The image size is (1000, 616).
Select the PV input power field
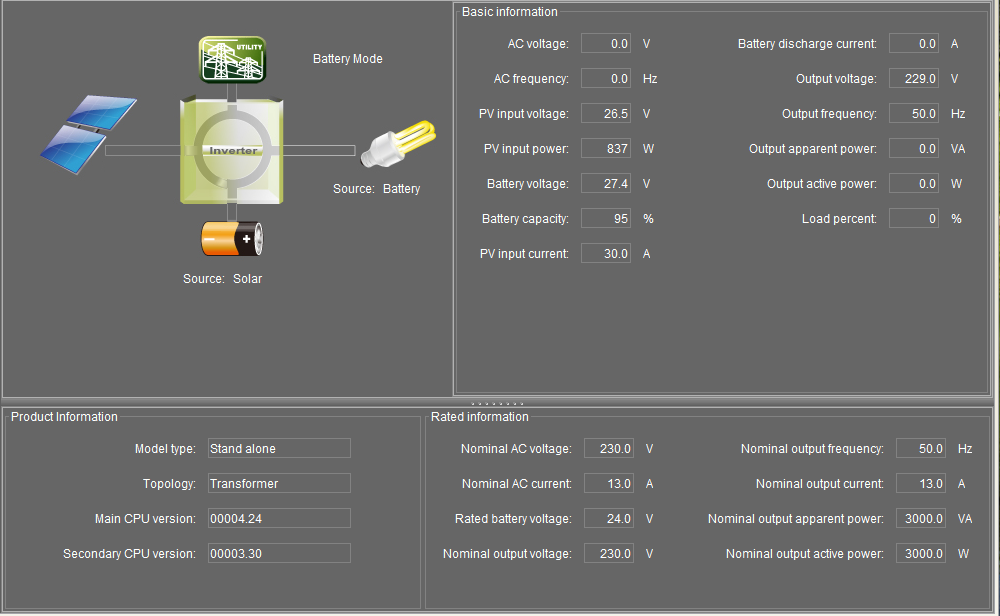(x=606, y=149)
